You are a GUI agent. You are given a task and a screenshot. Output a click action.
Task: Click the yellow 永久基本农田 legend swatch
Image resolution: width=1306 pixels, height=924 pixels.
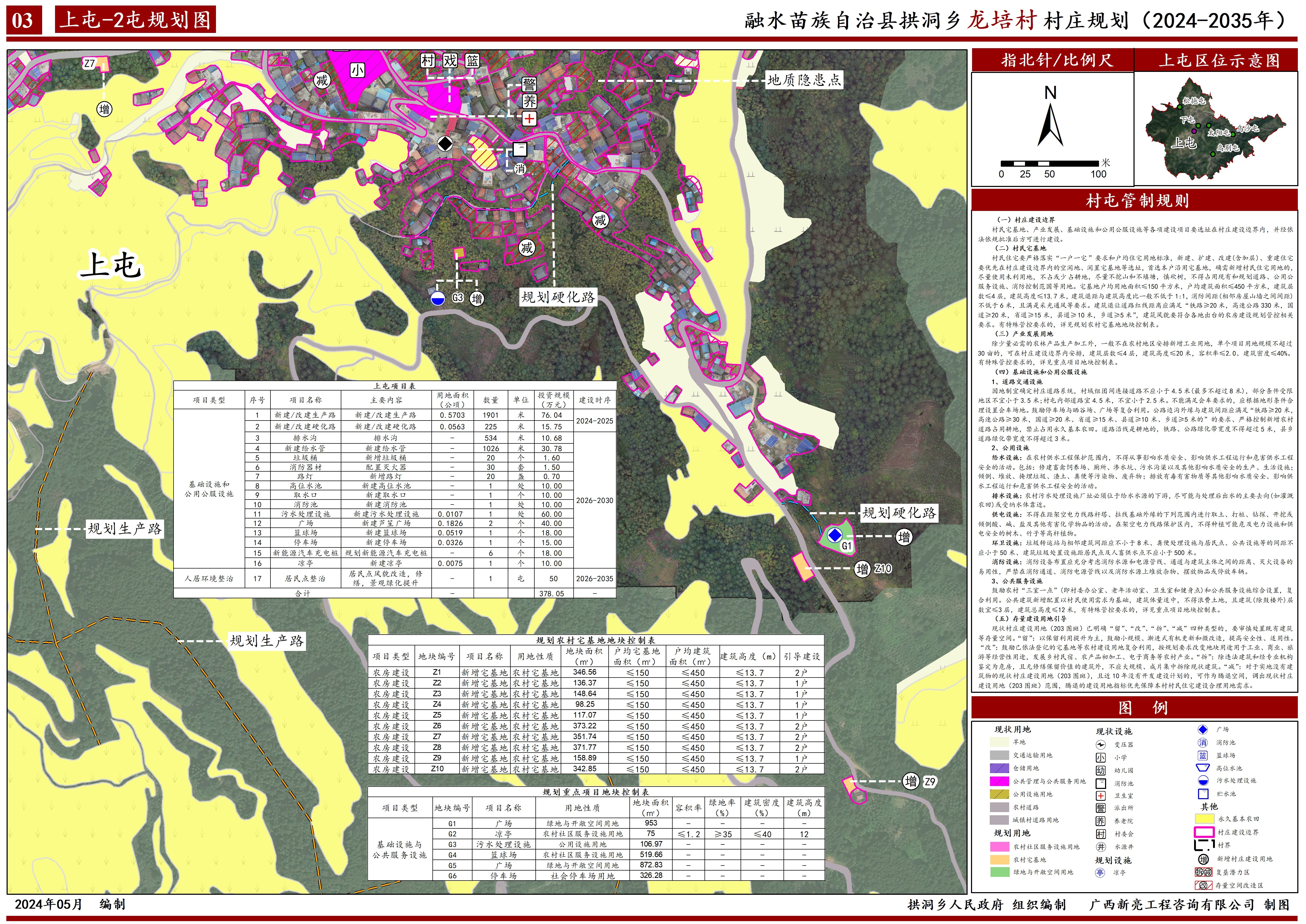pos(1204,819)
